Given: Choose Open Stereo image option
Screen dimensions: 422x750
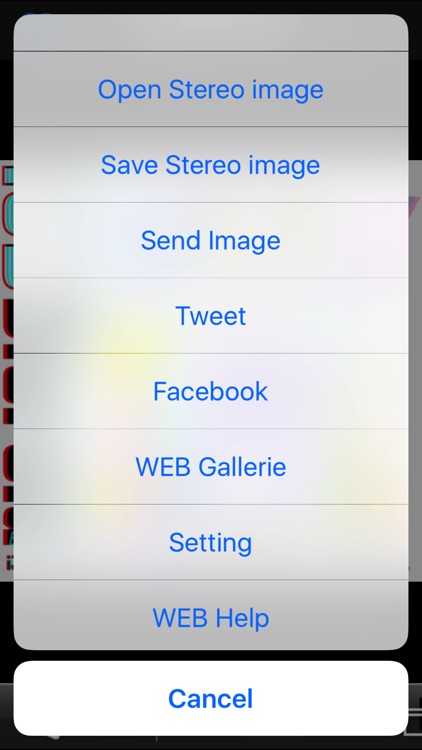Looking at the screenshot, I should click(211, 89).
